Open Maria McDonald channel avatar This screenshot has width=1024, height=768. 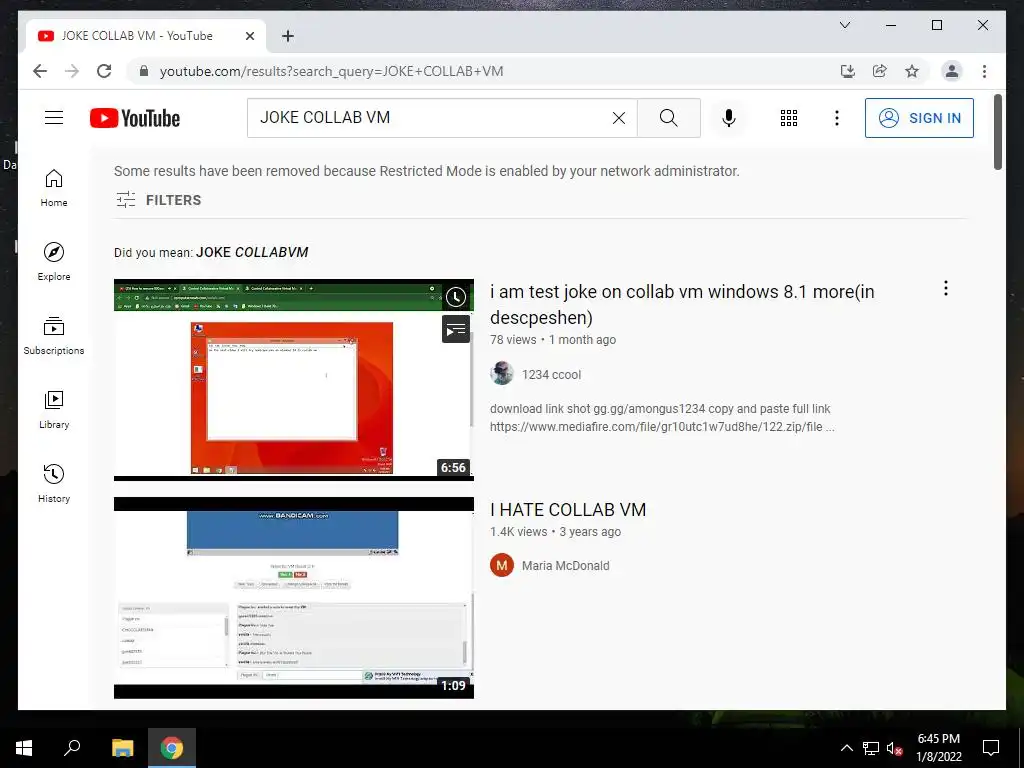click(502, 565)
